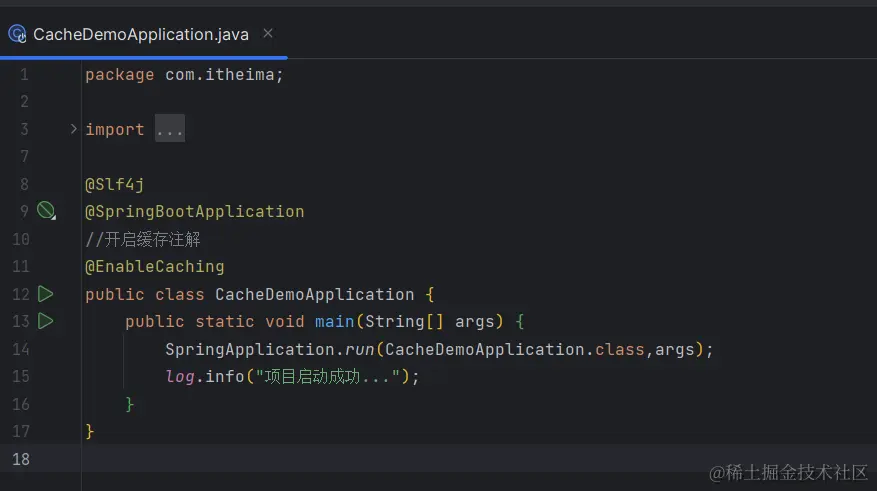Viewport: 877px width, 491px height.
Task: Run CacheDemoApplication class from line 12 gutter
Action: click(x=45, y=294)
